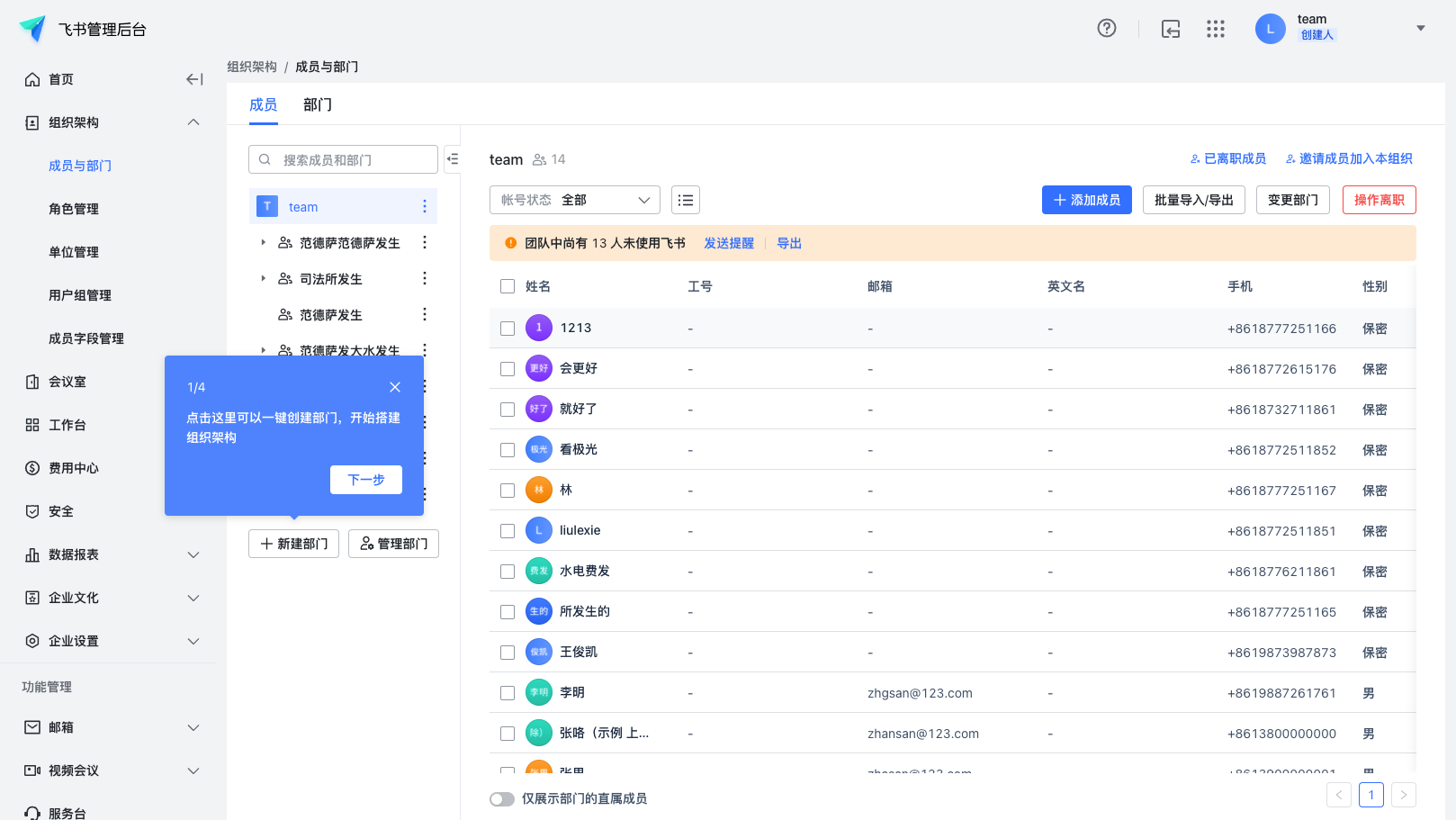Viewport: 1456px width, 820px height.
Task: Expand 邮箱 sidebar section
Action: 193,727
